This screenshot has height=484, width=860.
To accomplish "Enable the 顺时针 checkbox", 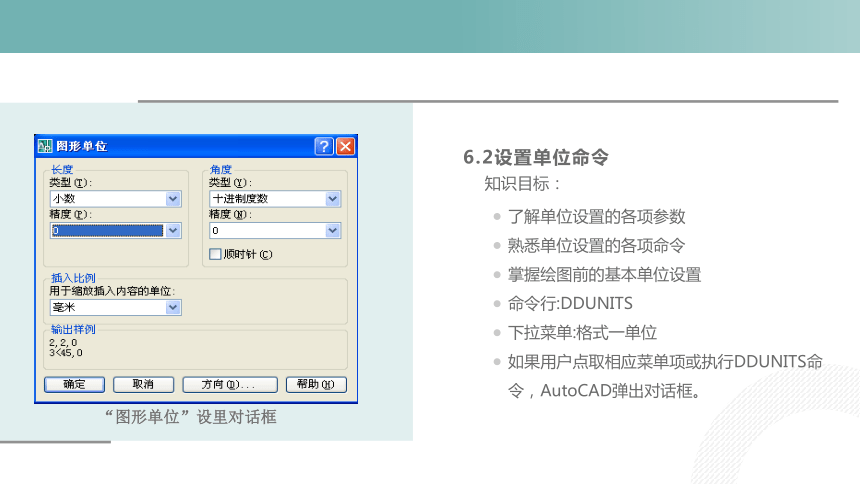I will pos(215,254).
